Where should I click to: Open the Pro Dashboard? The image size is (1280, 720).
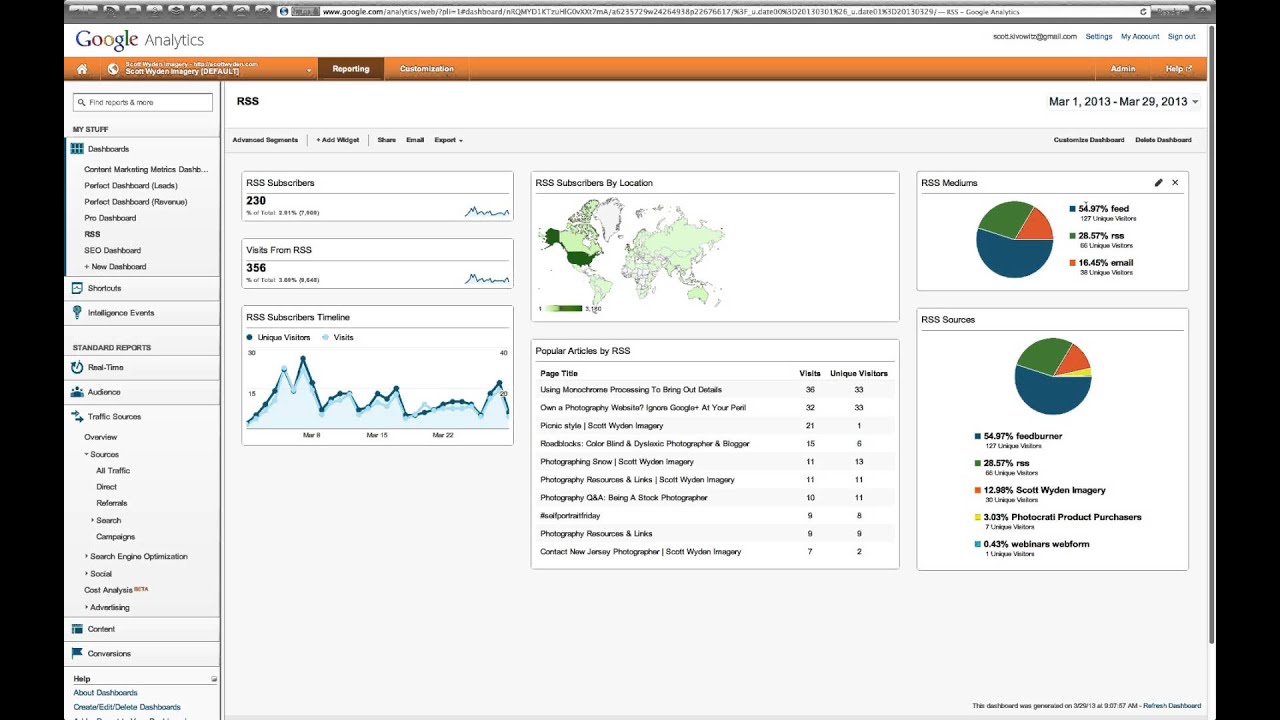pos(110,218)
